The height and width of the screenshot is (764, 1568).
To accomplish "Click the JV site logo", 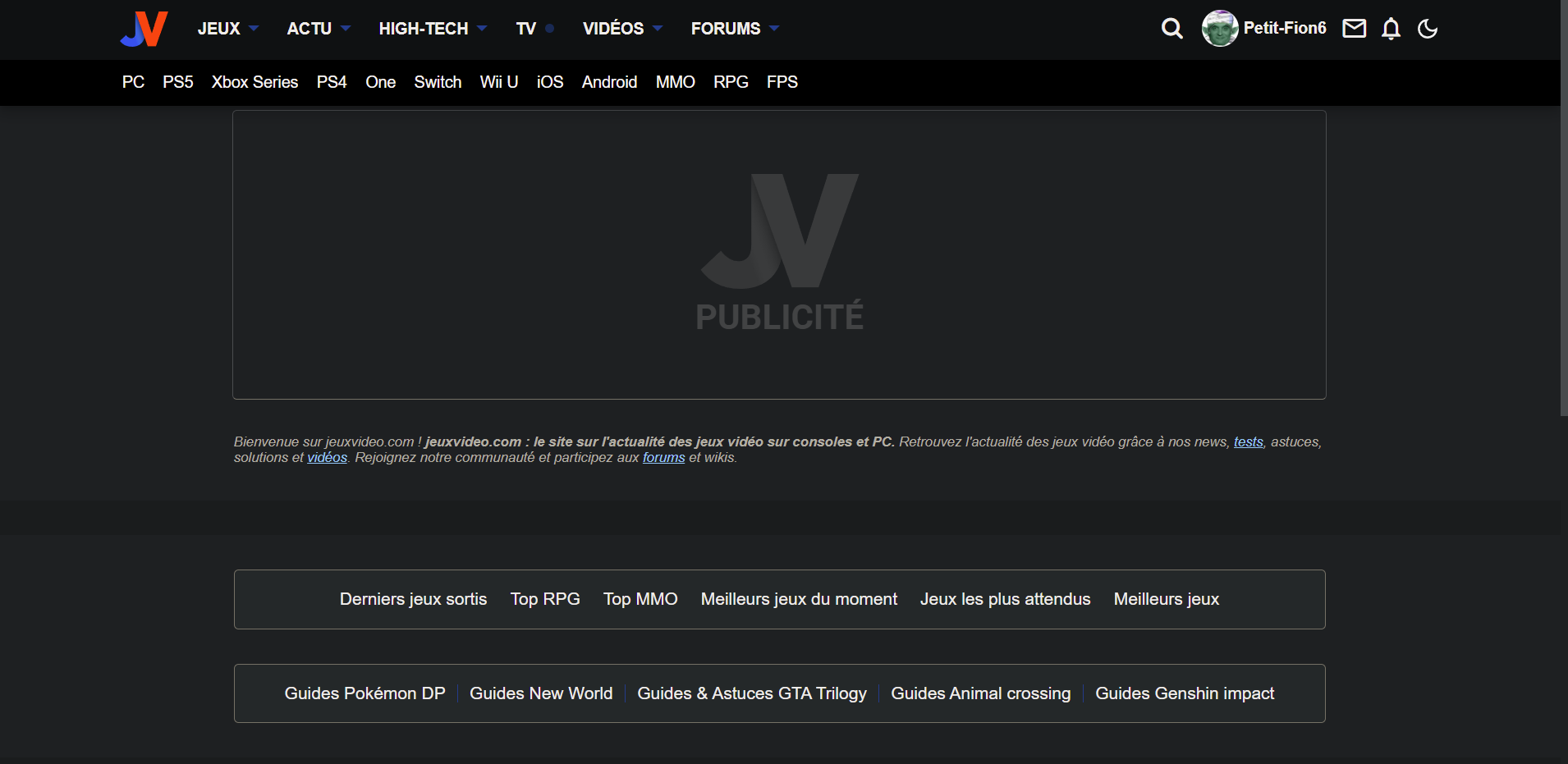I will pyautogui.click(x=144, y=29).
